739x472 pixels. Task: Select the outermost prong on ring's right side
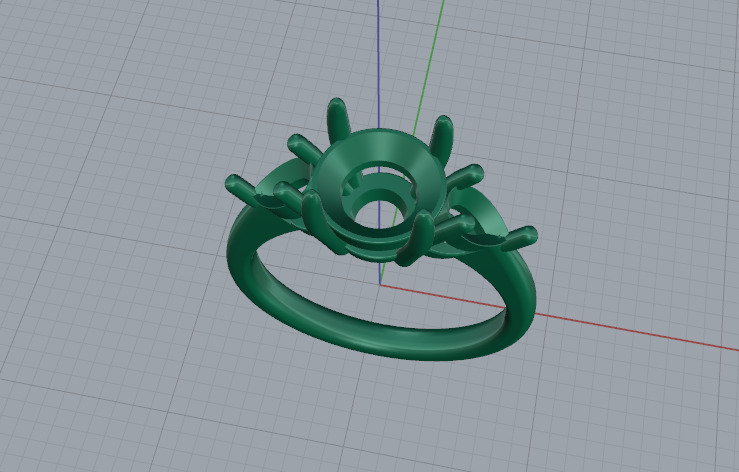click(x=519, y=238)
